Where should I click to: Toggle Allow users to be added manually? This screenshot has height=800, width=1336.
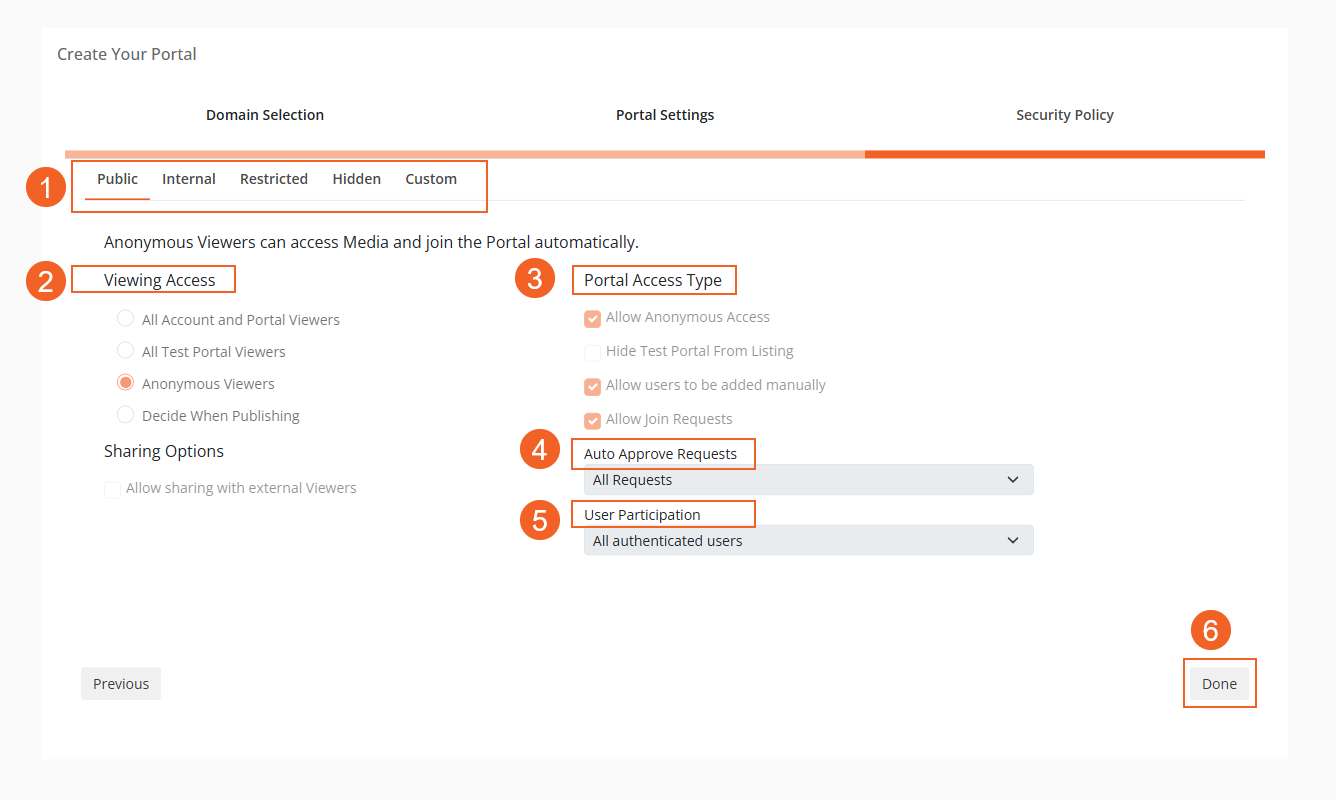[593, 386]
